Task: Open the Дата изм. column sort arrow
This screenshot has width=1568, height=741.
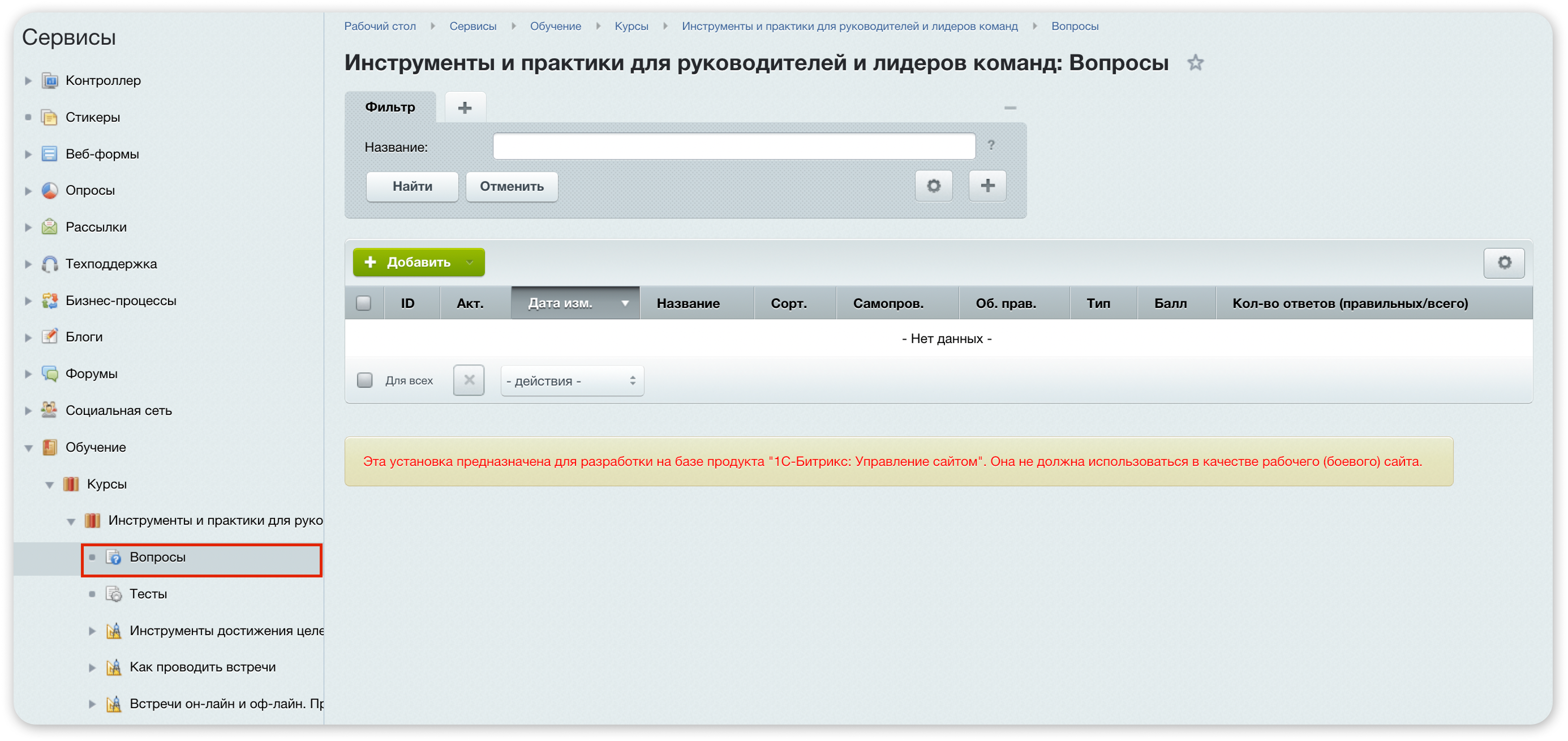Action: pyautogui.click(x=625, y=303)
